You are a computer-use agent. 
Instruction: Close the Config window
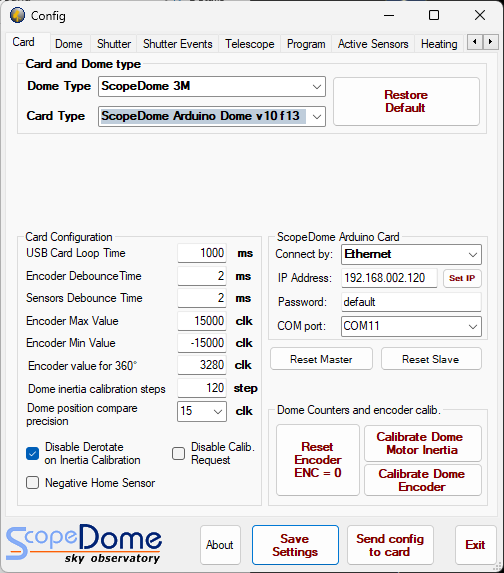(x=480, y=15)
